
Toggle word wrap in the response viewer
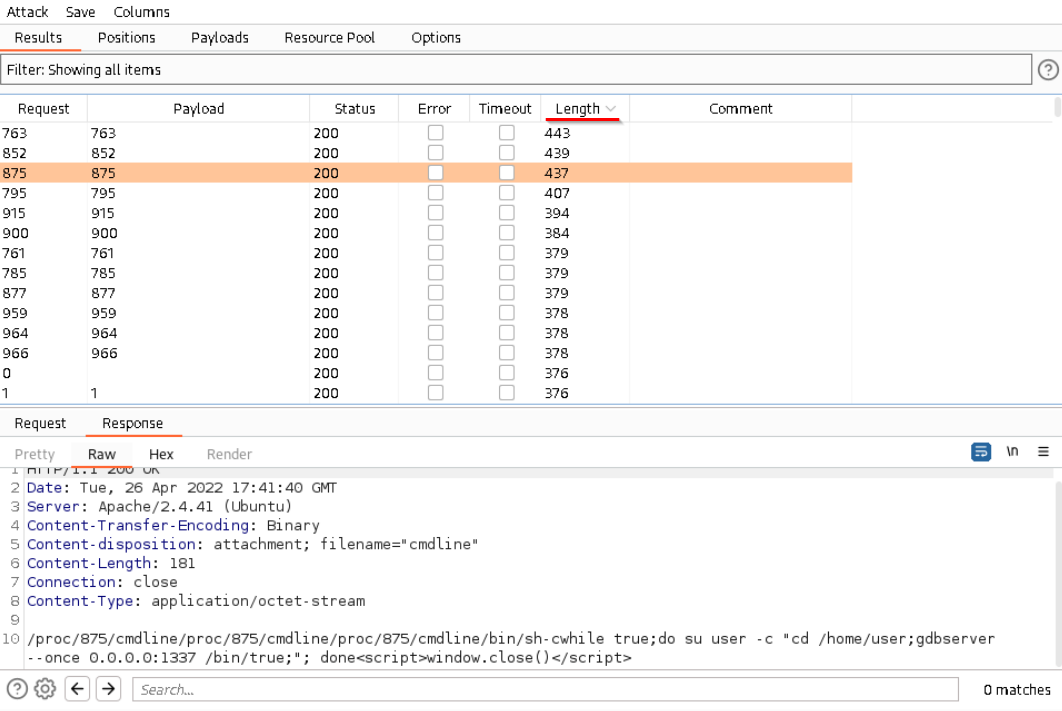981,452
